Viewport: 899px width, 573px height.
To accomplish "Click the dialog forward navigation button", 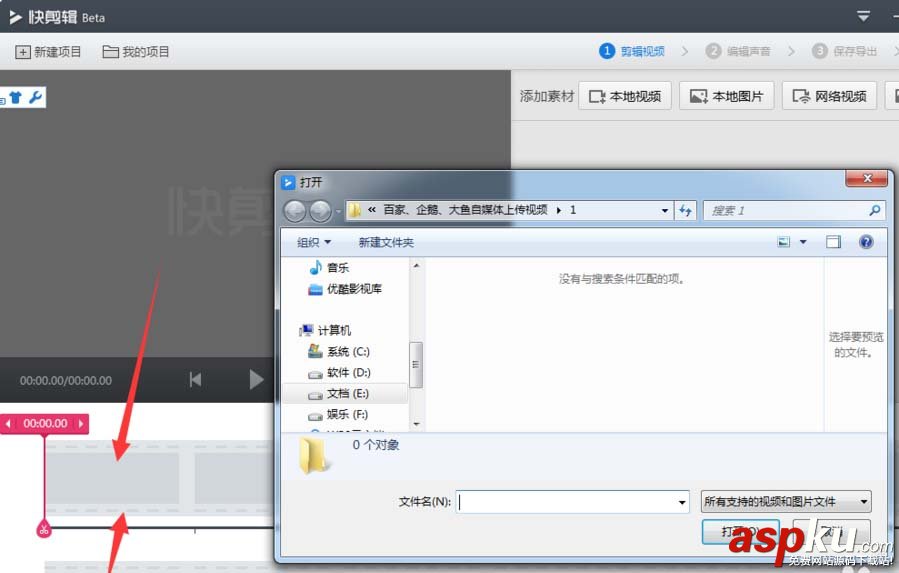I will (320, 211).
